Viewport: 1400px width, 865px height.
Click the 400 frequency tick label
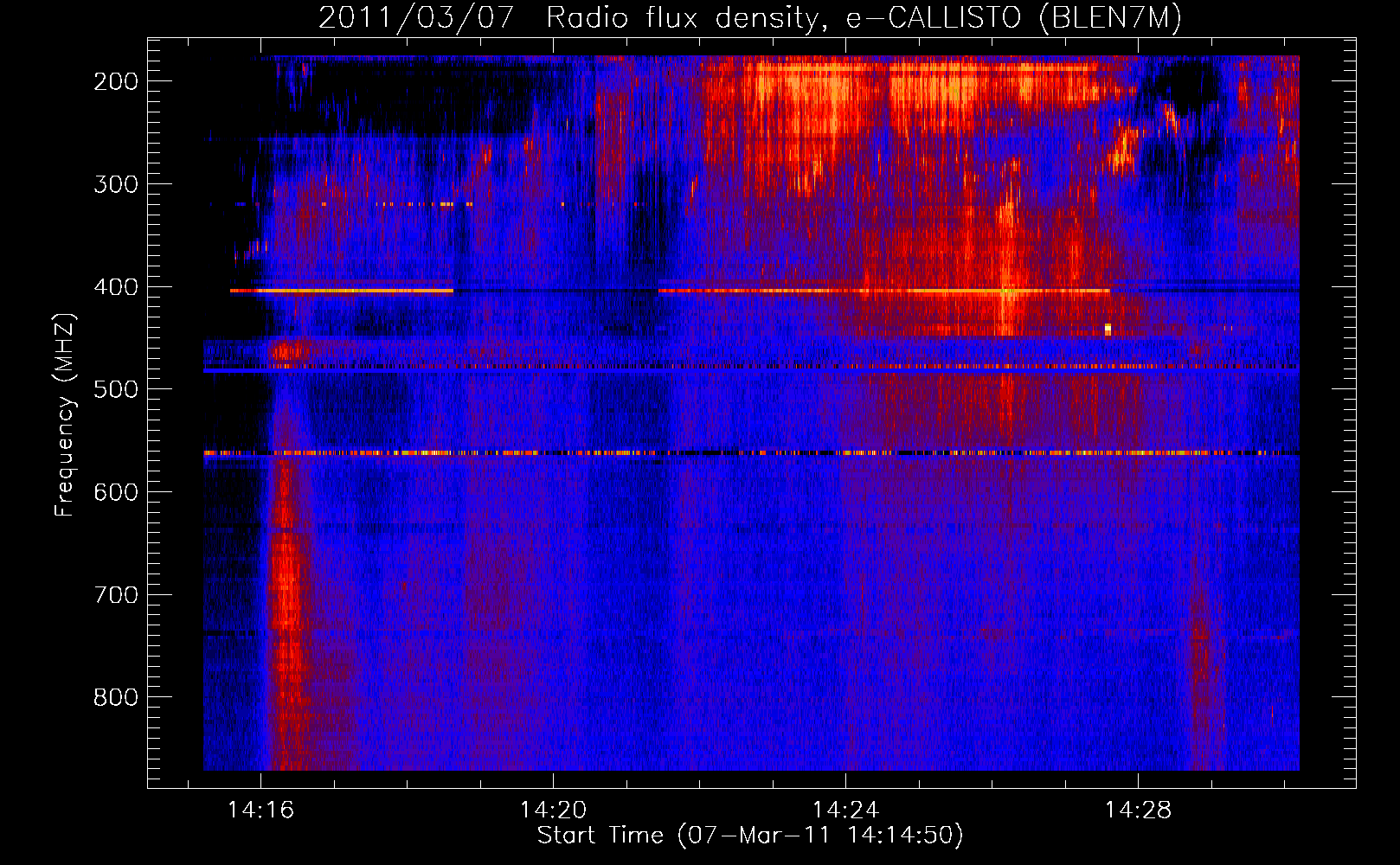point(116,287)
